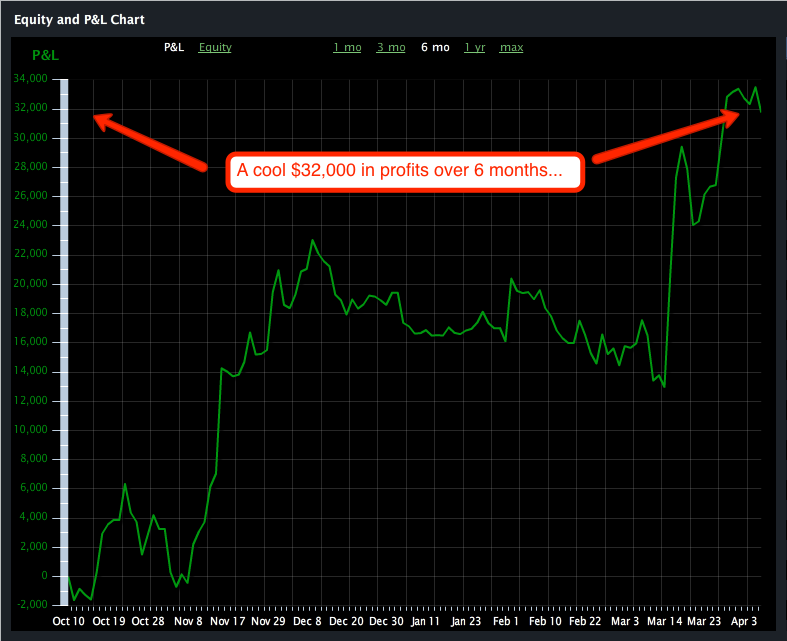Image resolution: width=787 pixels, height=641 pixels.
Task: Click the Dec 8 date label
Action: tap(307, 621)
